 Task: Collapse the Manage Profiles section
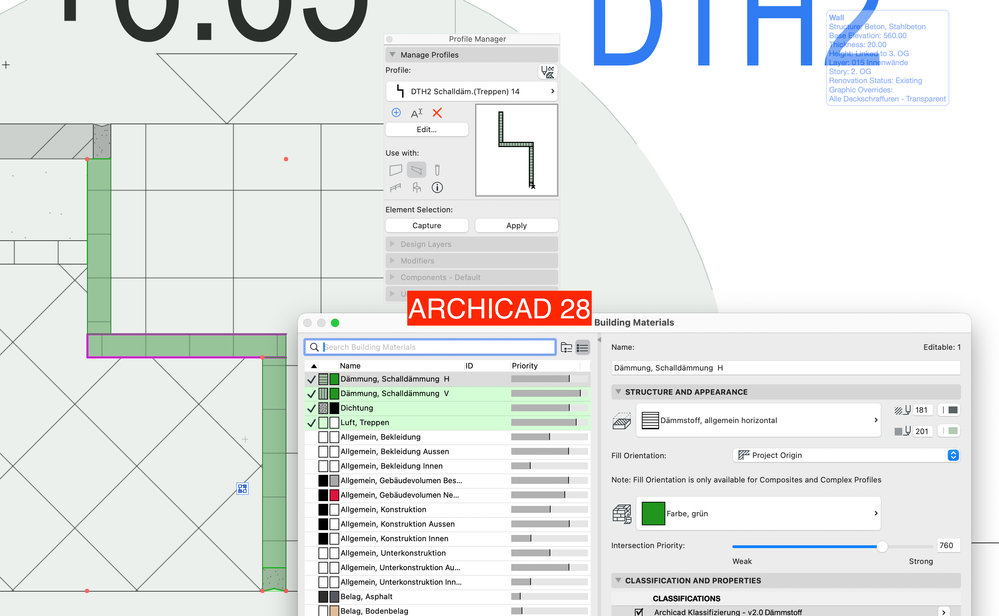[392, 55]
